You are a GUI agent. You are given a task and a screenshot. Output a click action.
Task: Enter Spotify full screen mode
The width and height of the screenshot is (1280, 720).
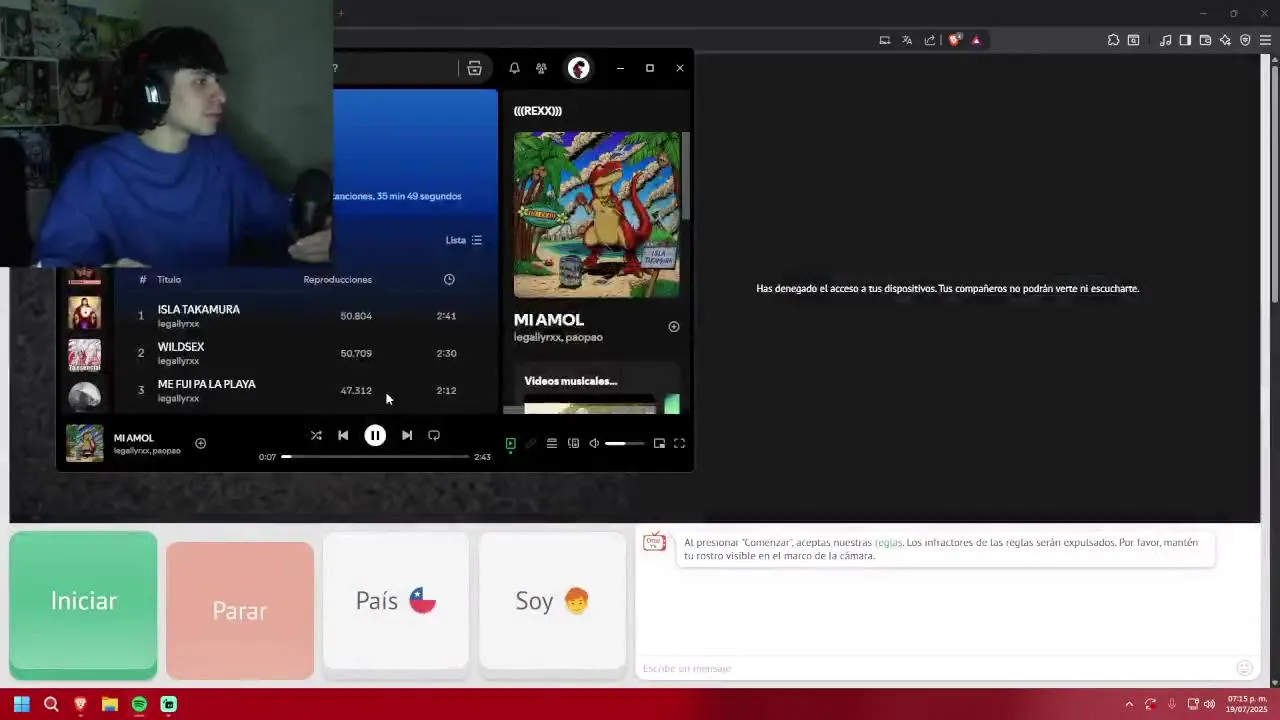click(679, 443)
